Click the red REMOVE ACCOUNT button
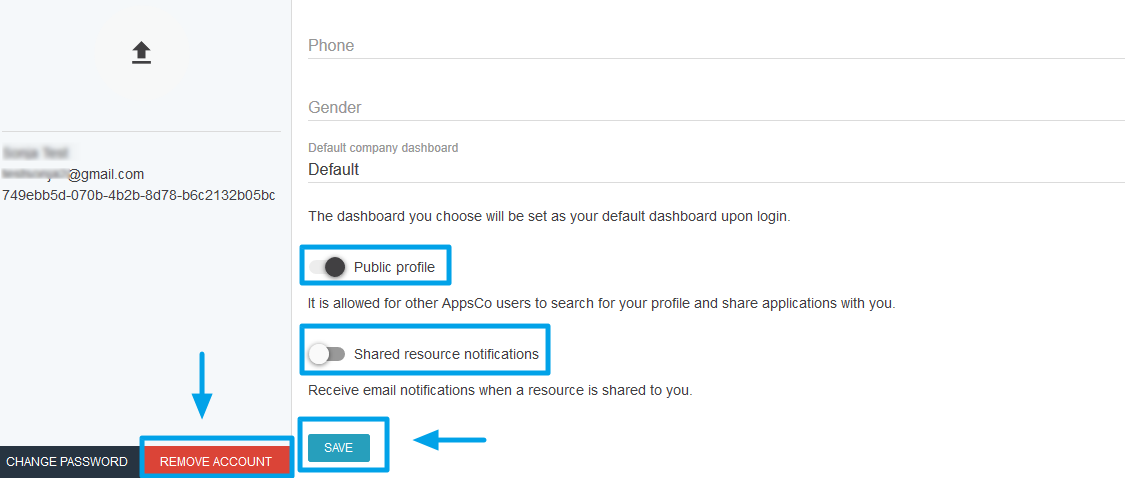 tap(216, 462)
